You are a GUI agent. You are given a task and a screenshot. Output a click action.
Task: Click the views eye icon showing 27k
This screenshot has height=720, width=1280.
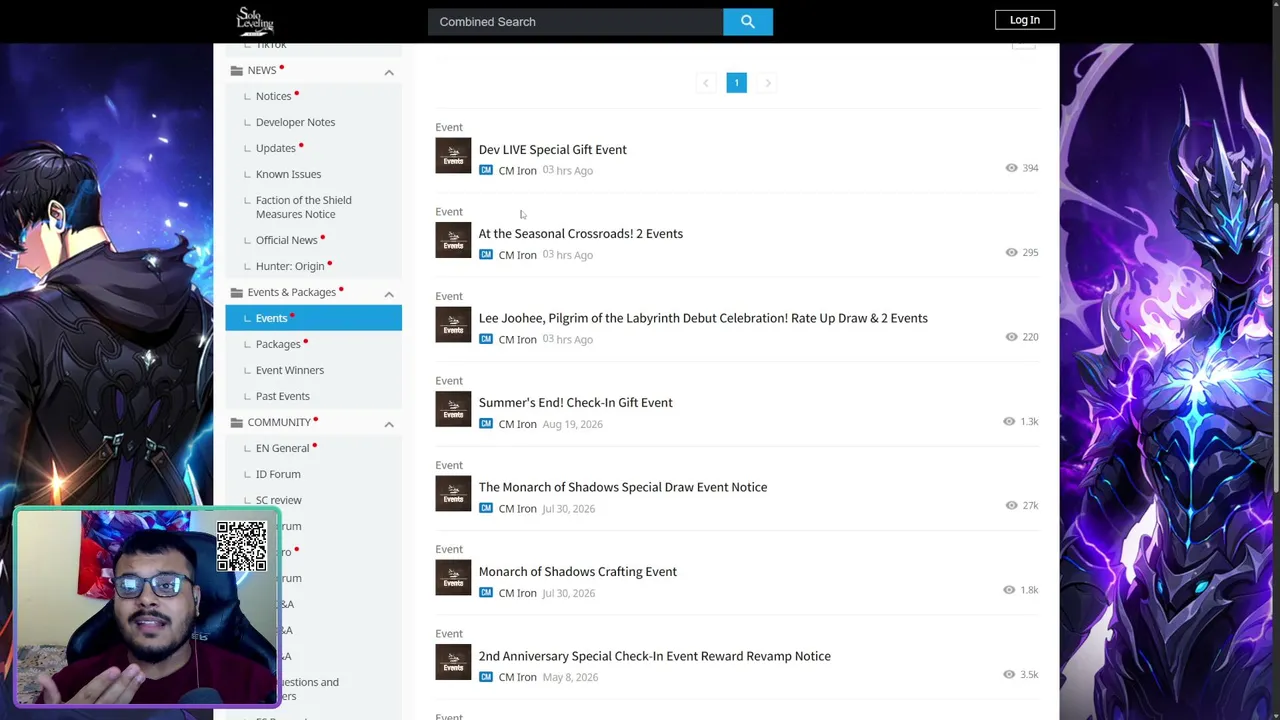[x=1011, y=506]
